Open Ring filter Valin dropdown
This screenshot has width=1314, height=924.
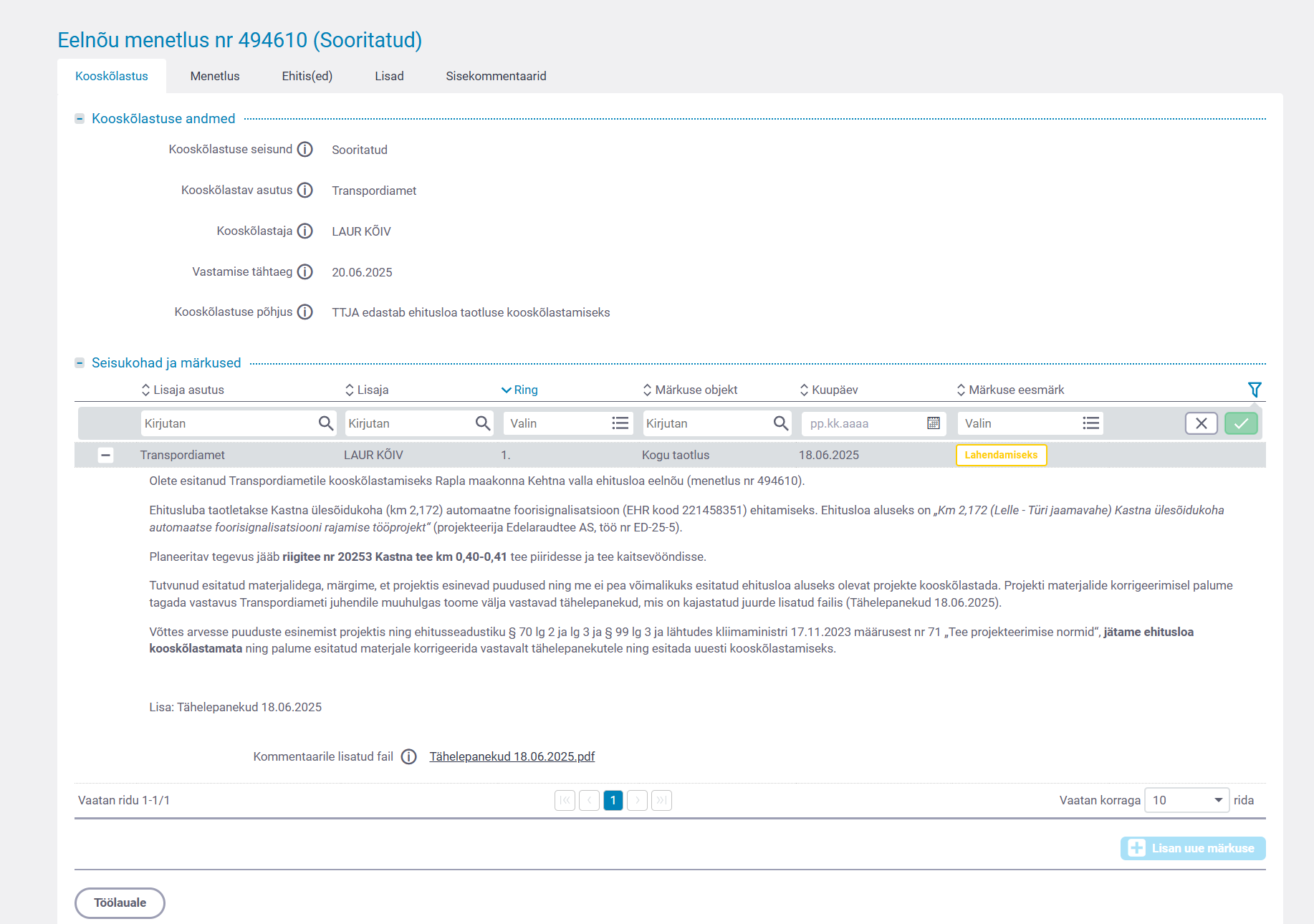coord(568,423)
